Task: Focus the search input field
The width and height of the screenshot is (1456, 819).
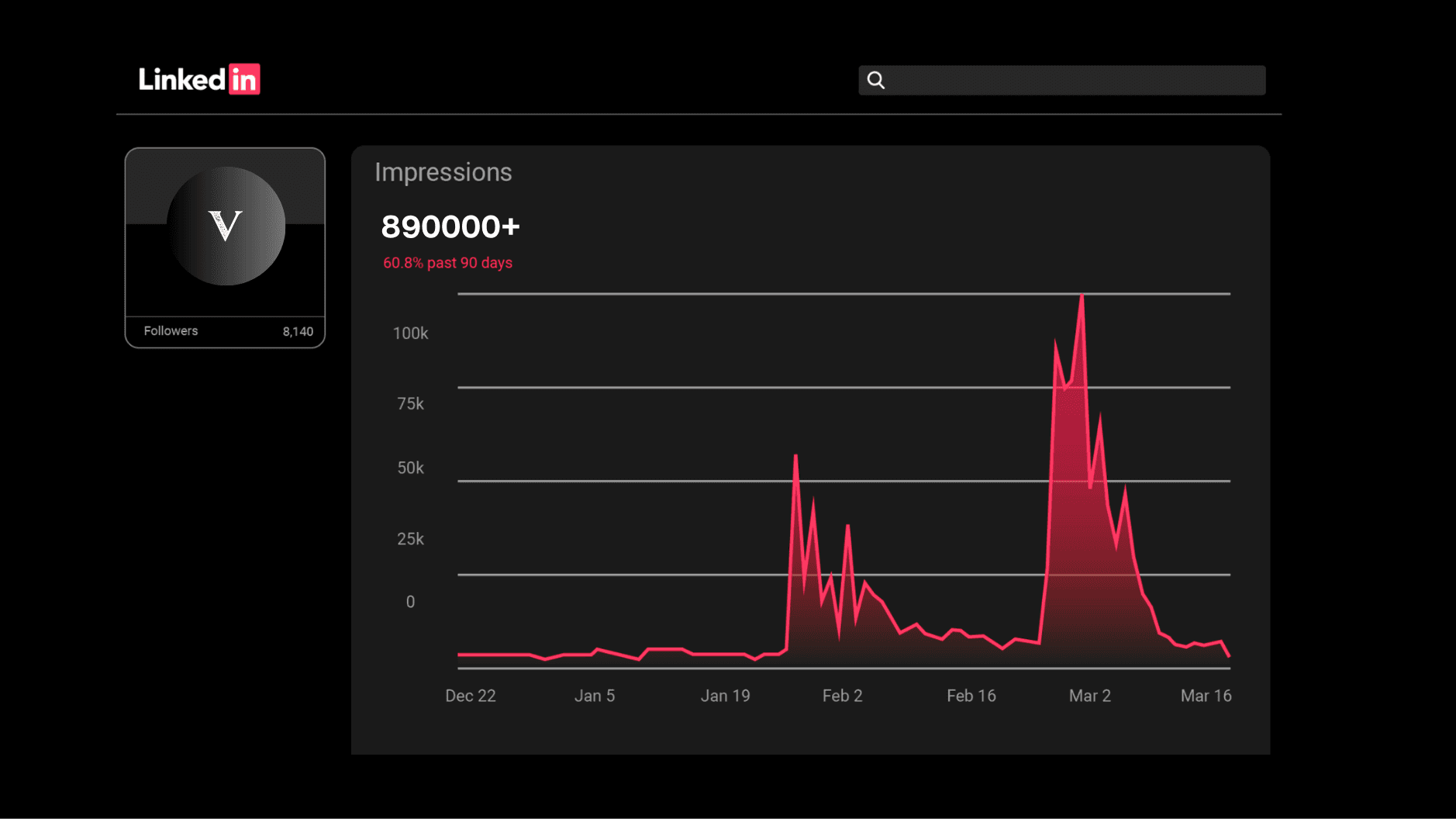Action: [x=1062, y=80]
